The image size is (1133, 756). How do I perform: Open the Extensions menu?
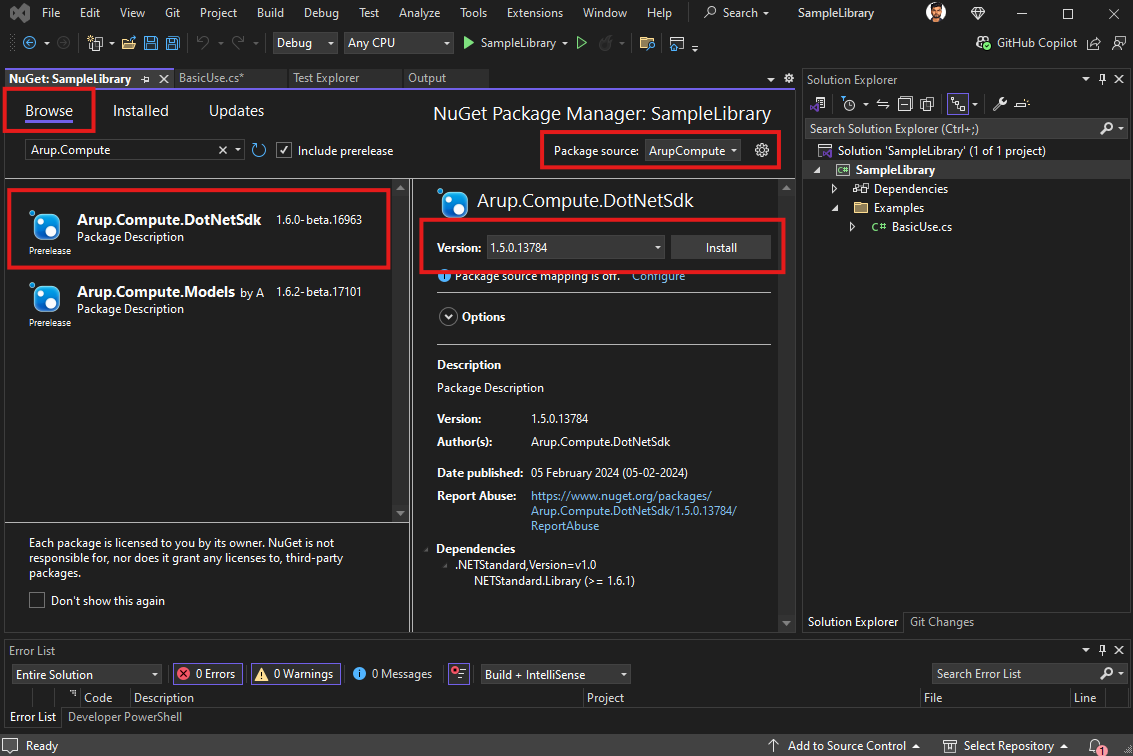click(x=535, y=13)
